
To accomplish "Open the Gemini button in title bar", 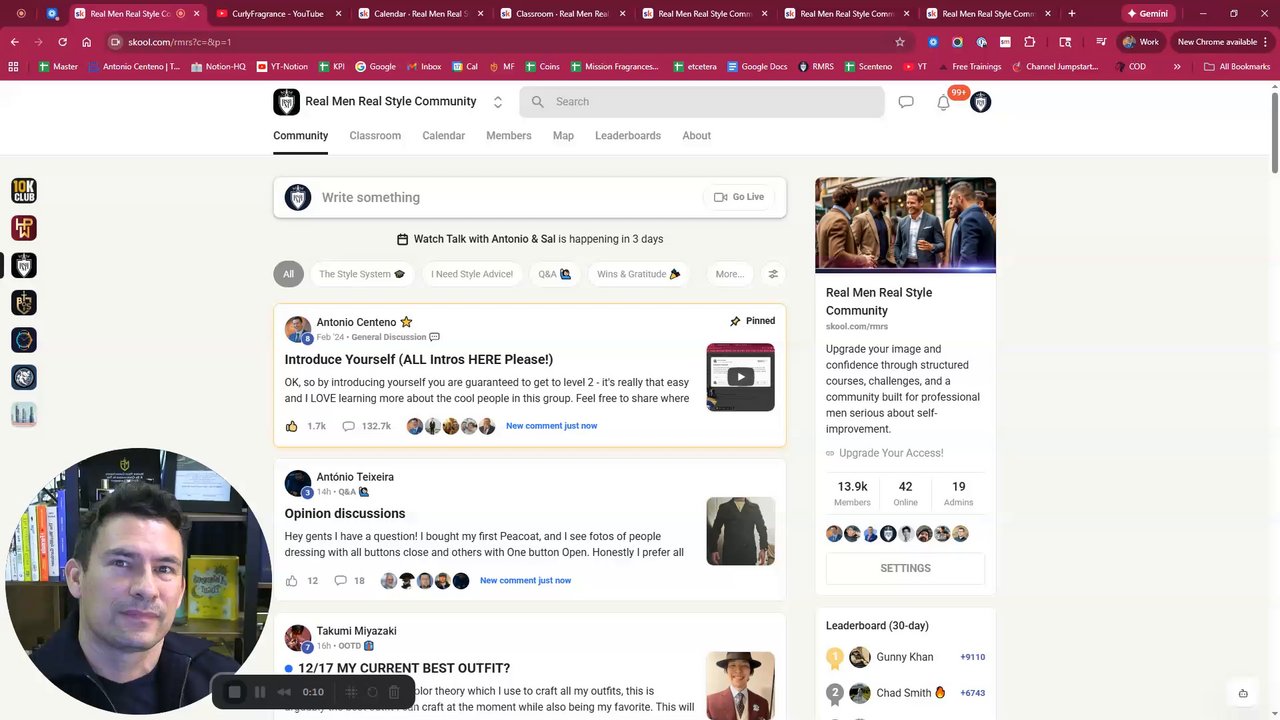I will [1147, 14].
